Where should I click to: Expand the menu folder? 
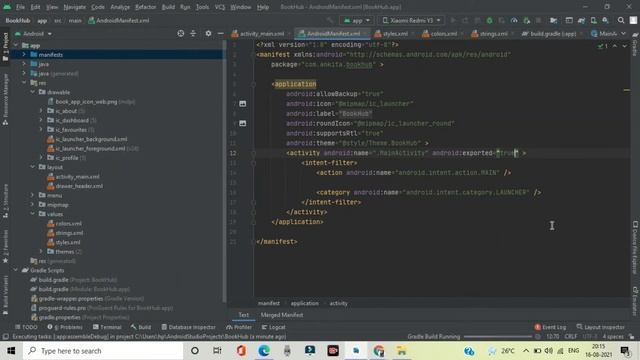(33, 195)
